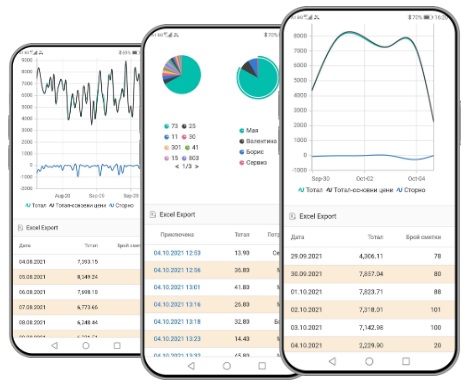The image size is (471, 387).
Task: Tap the recent-apps square on the left phone
Action: tap(117, 345)
